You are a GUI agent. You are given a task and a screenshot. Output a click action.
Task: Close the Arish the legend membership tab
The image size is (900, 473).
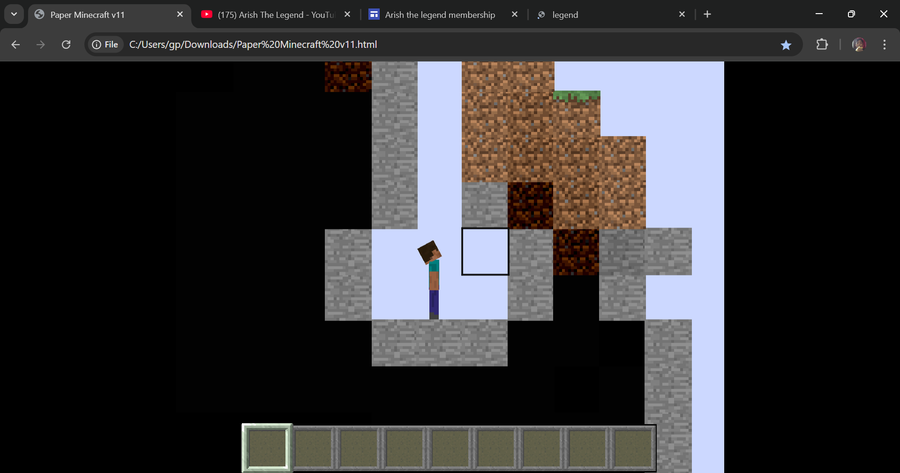tap(514, 14)
